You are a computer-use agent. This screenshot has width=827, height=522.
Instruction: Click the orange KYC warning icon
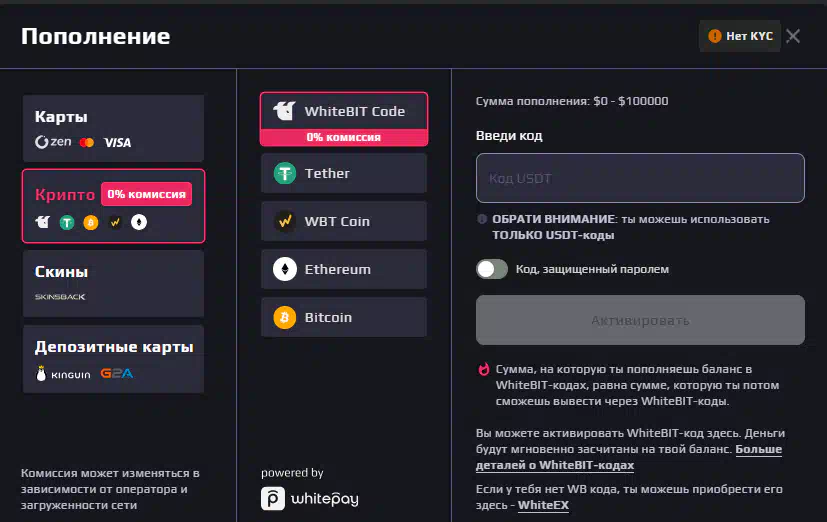pyautogui.click(x=715, y=36)
